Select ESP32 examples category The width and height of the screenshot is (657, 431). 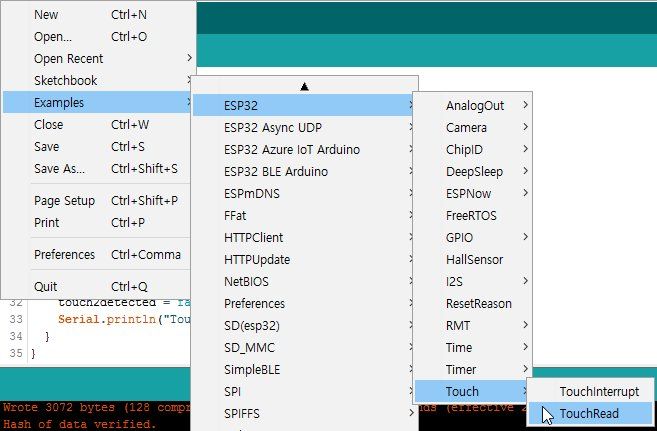(x=304, y=106)
